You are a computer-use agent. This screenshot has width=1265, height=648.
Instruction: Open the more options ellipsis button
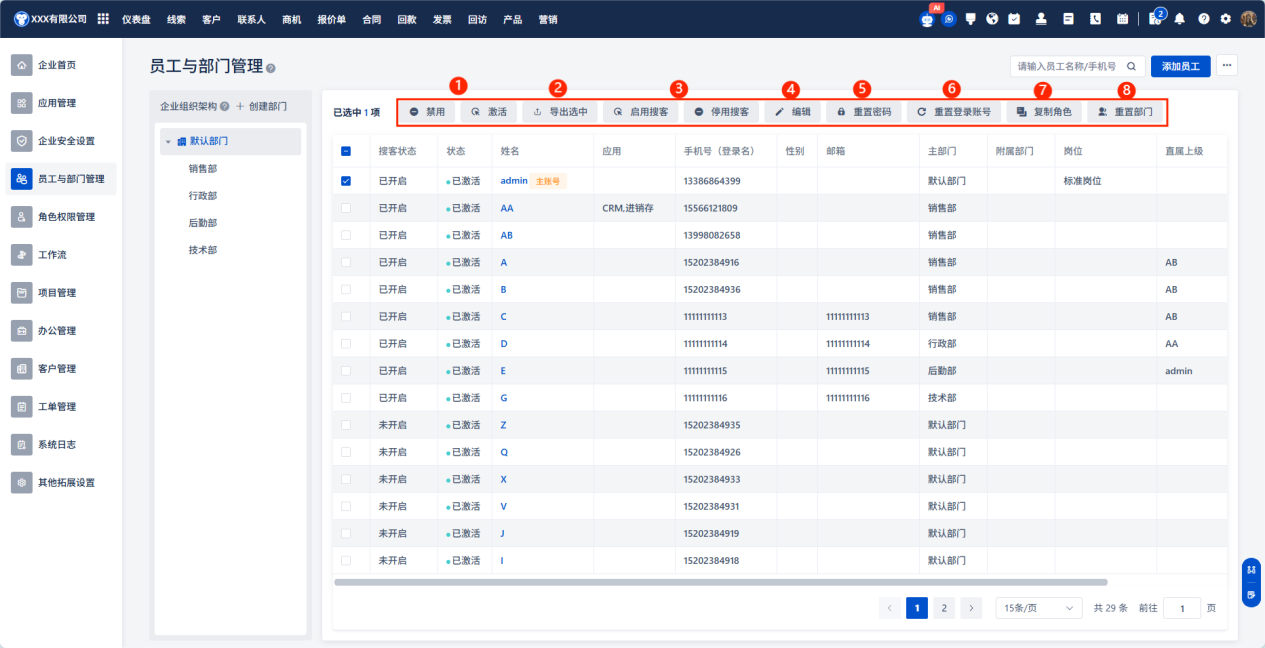1227,66
